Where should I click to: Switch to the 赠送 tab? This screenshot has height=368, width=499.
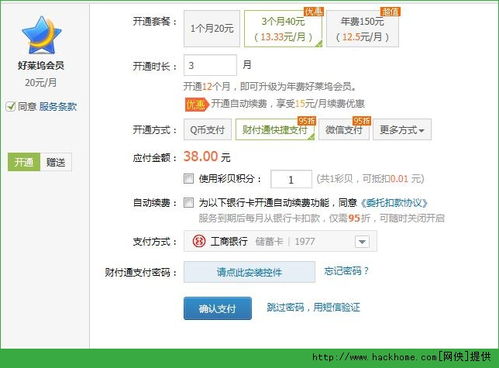click(56, 162)
